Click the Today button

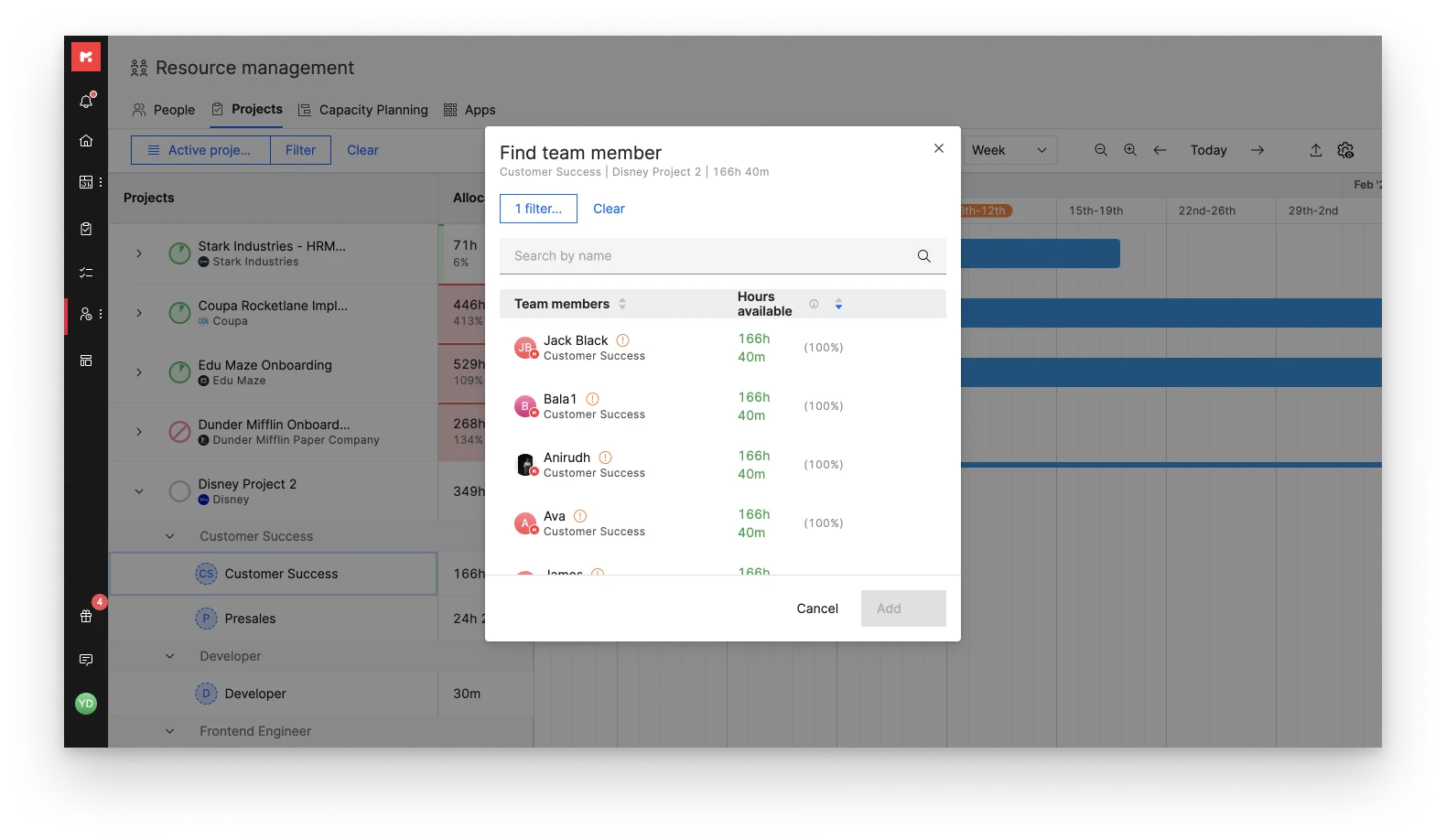(x=1208, y=150)
